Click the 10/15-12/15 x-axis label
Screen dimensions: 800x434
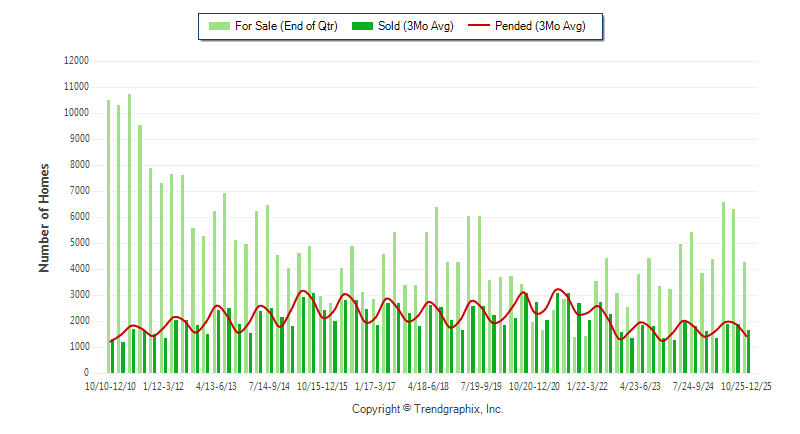point(322,385)
